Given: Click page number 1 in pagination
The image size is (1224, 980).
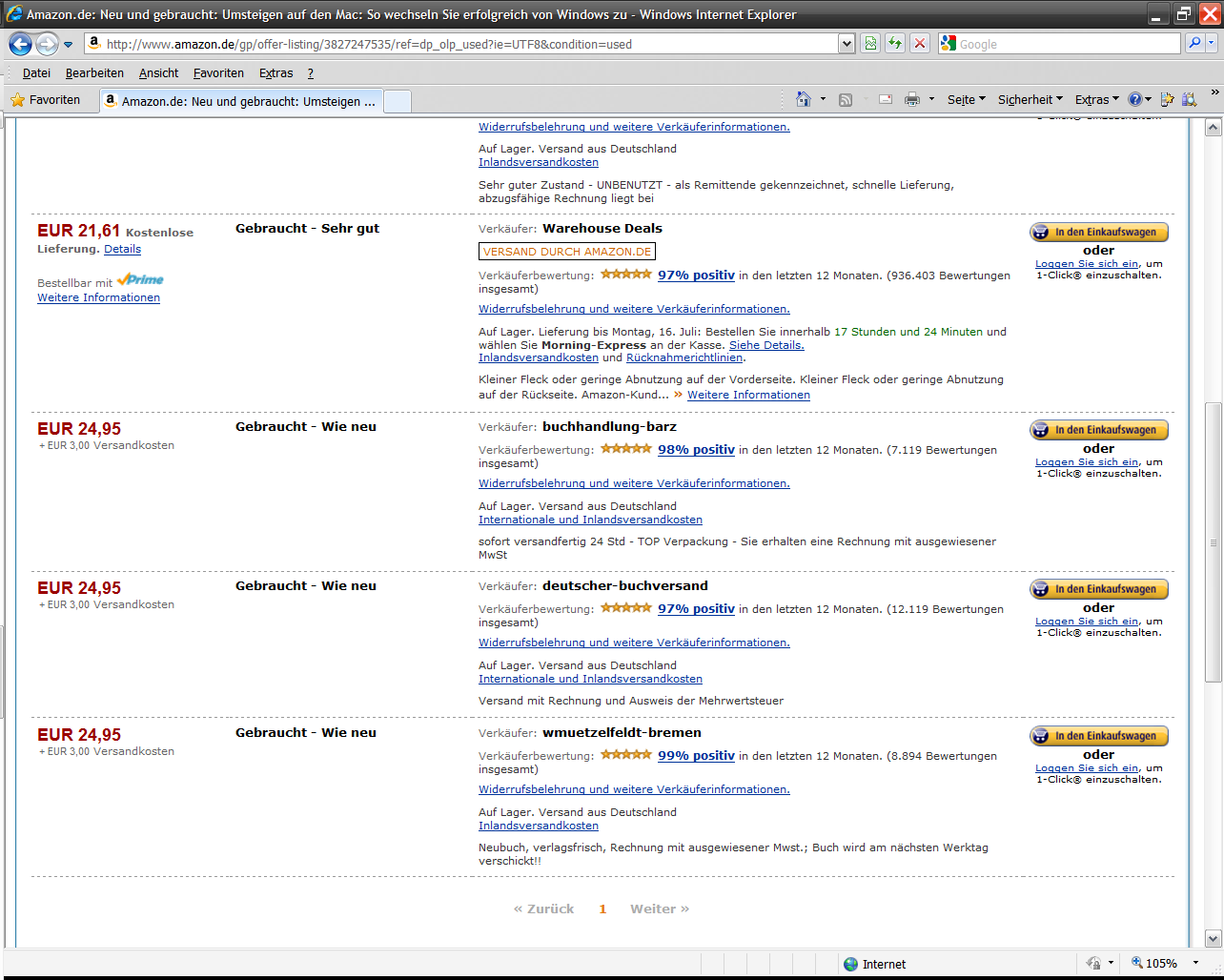Looking at the screenshot, I should pyautogui.click(x=602, y=909).
